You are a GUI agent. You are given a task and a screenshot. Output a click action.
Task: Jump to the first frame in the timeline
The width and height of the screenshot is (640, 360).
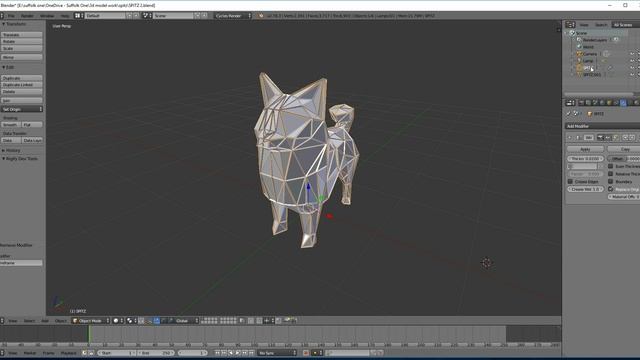tap(217, 353)
